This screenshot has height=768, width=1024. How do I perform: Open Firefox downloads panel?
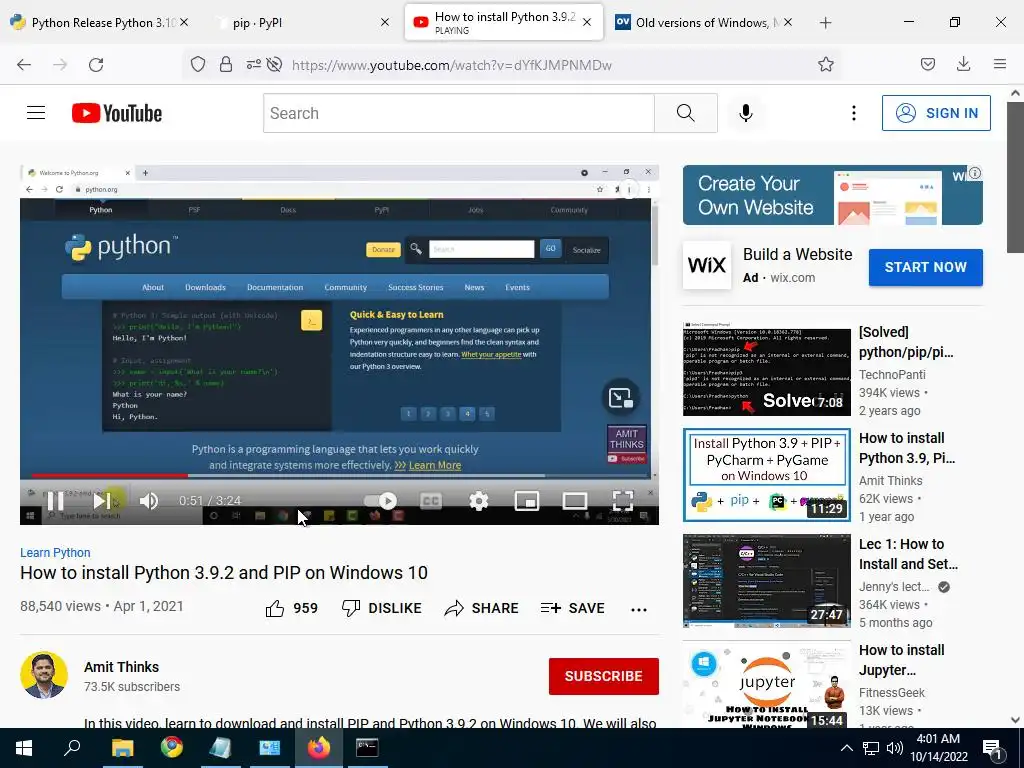point(963,64)
